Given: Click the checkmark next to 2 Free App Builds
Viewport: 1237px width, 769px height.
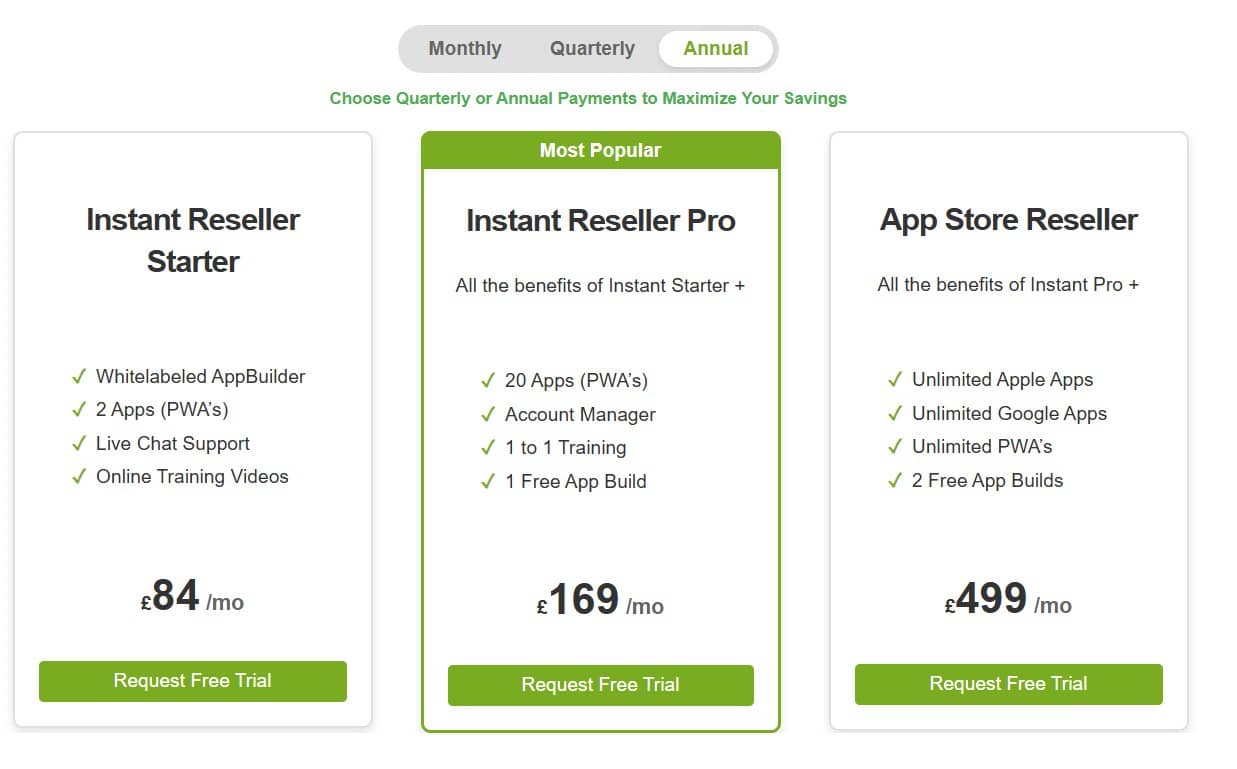Looking at the screenshot, I should (895, 480).
